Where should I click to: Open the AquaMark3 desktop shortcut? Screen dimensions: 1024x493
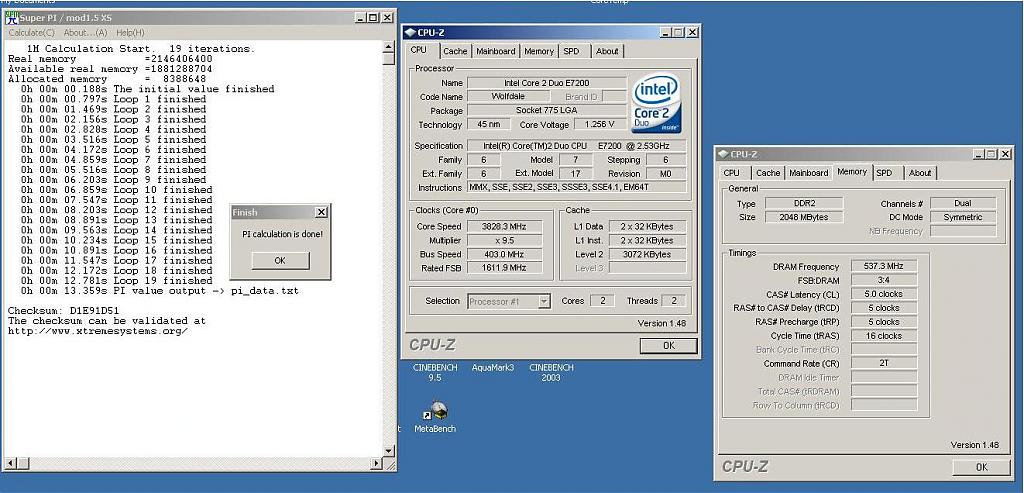[493, 368]
